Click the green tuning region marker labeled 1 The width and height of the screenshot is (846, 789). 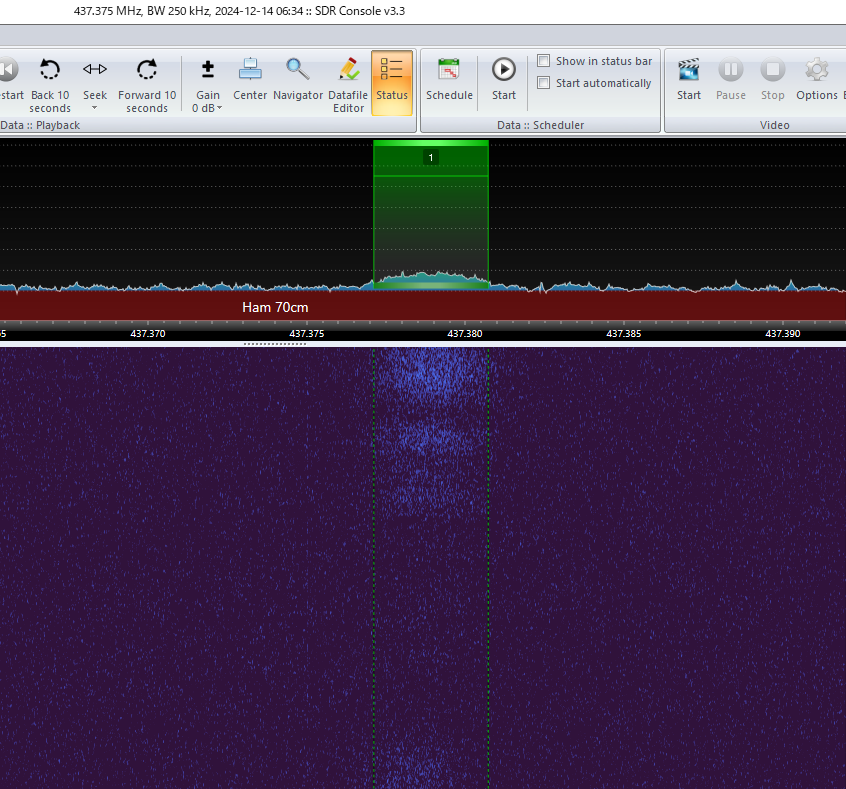[430, 157]
